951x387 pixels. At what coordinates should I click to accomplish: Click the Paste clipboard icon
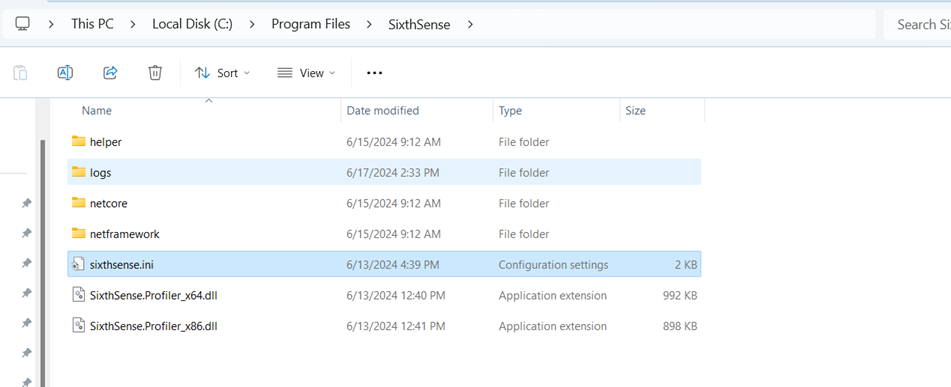pos(21,73)
